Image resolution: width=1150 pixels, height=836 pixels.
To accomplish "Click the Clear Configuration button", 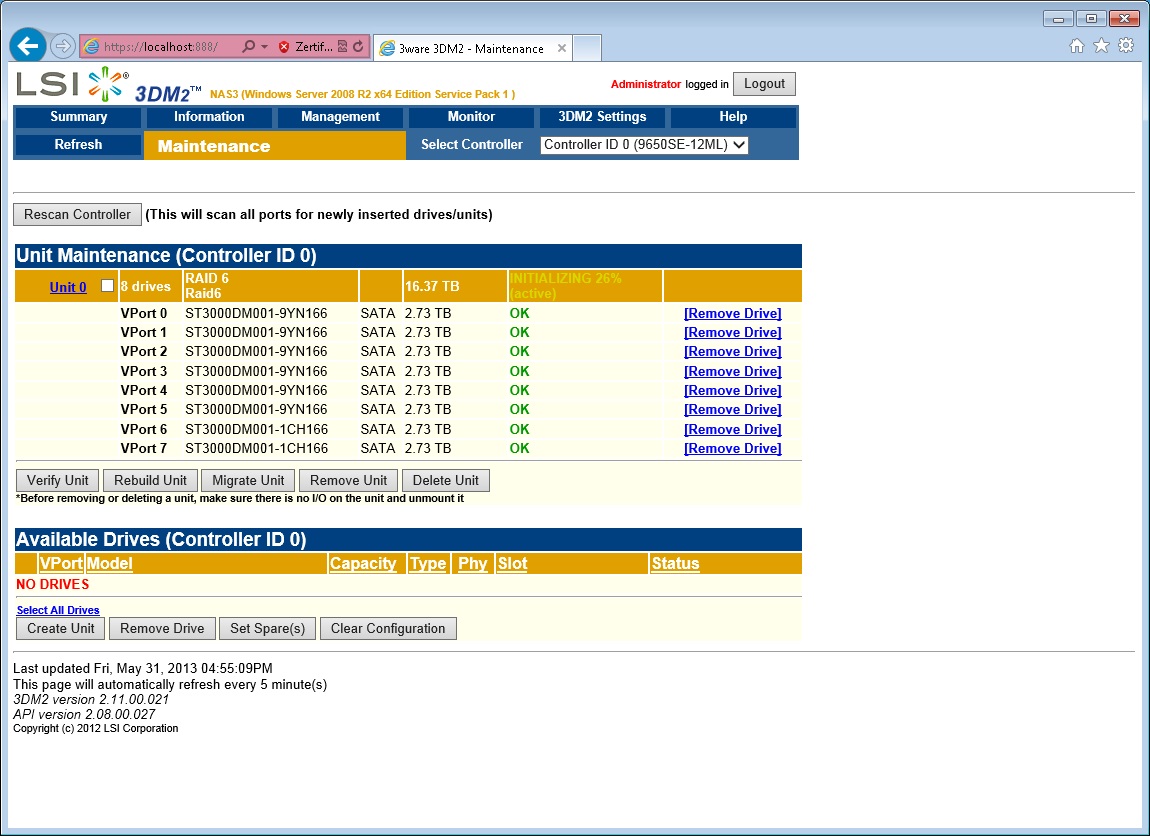I will click(388, 628).
